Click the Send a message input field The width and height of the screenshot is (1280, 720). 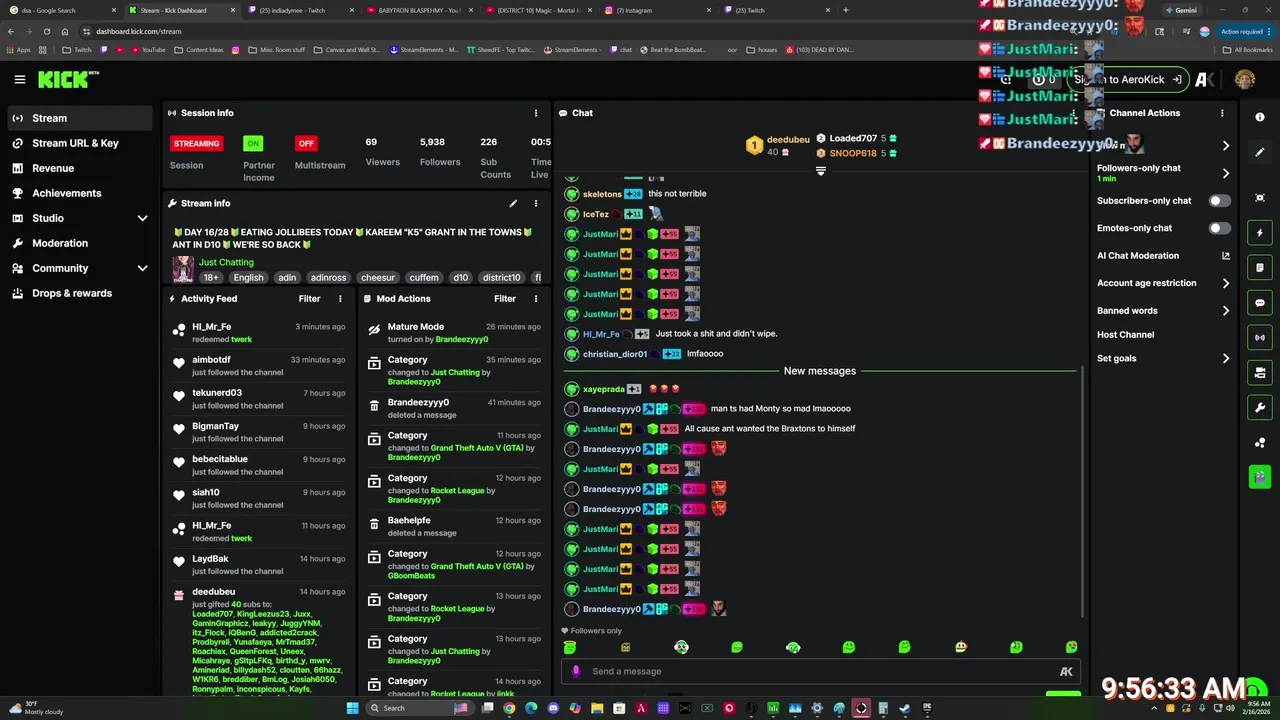(x=820, y=671)
